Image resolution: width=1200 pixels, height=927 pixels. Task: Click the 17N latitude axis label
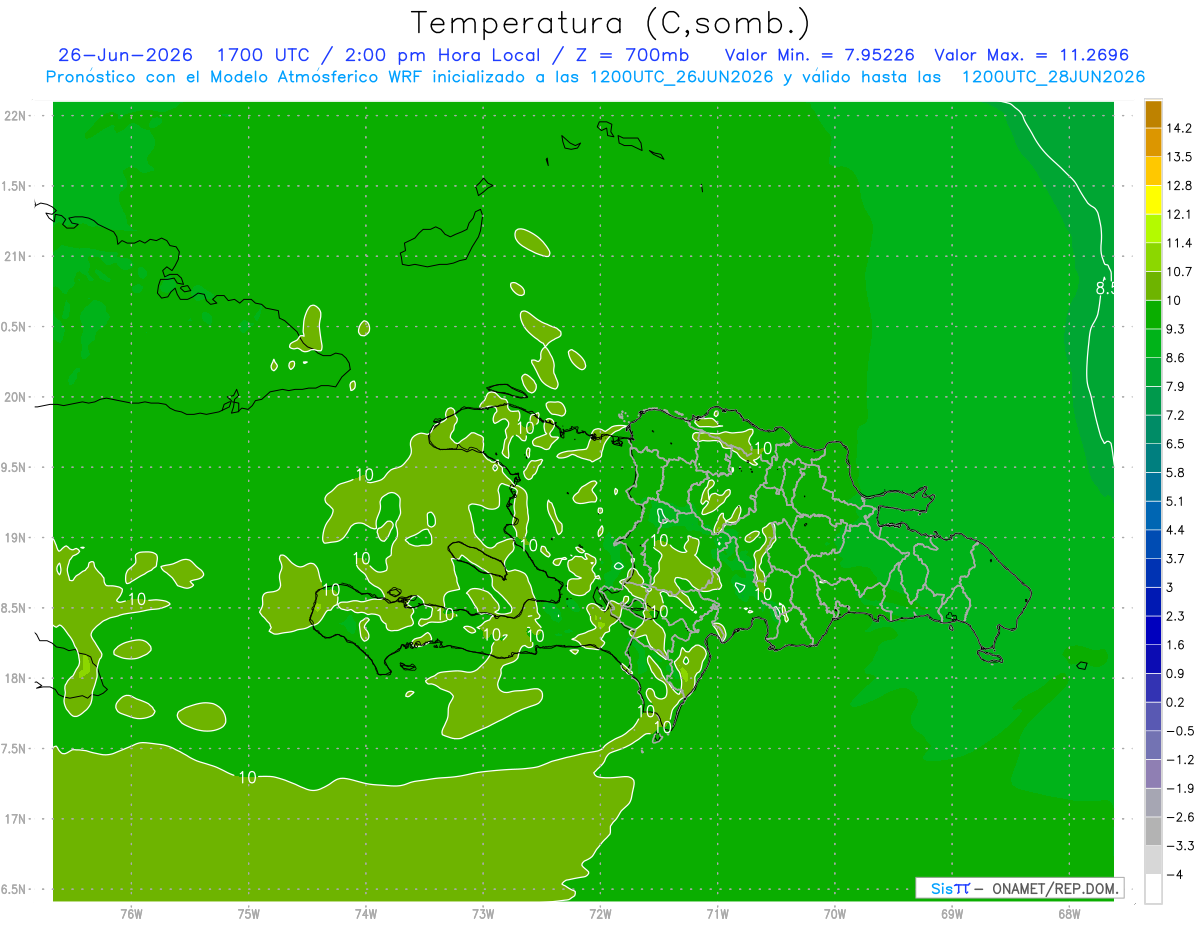coord(16,819)
